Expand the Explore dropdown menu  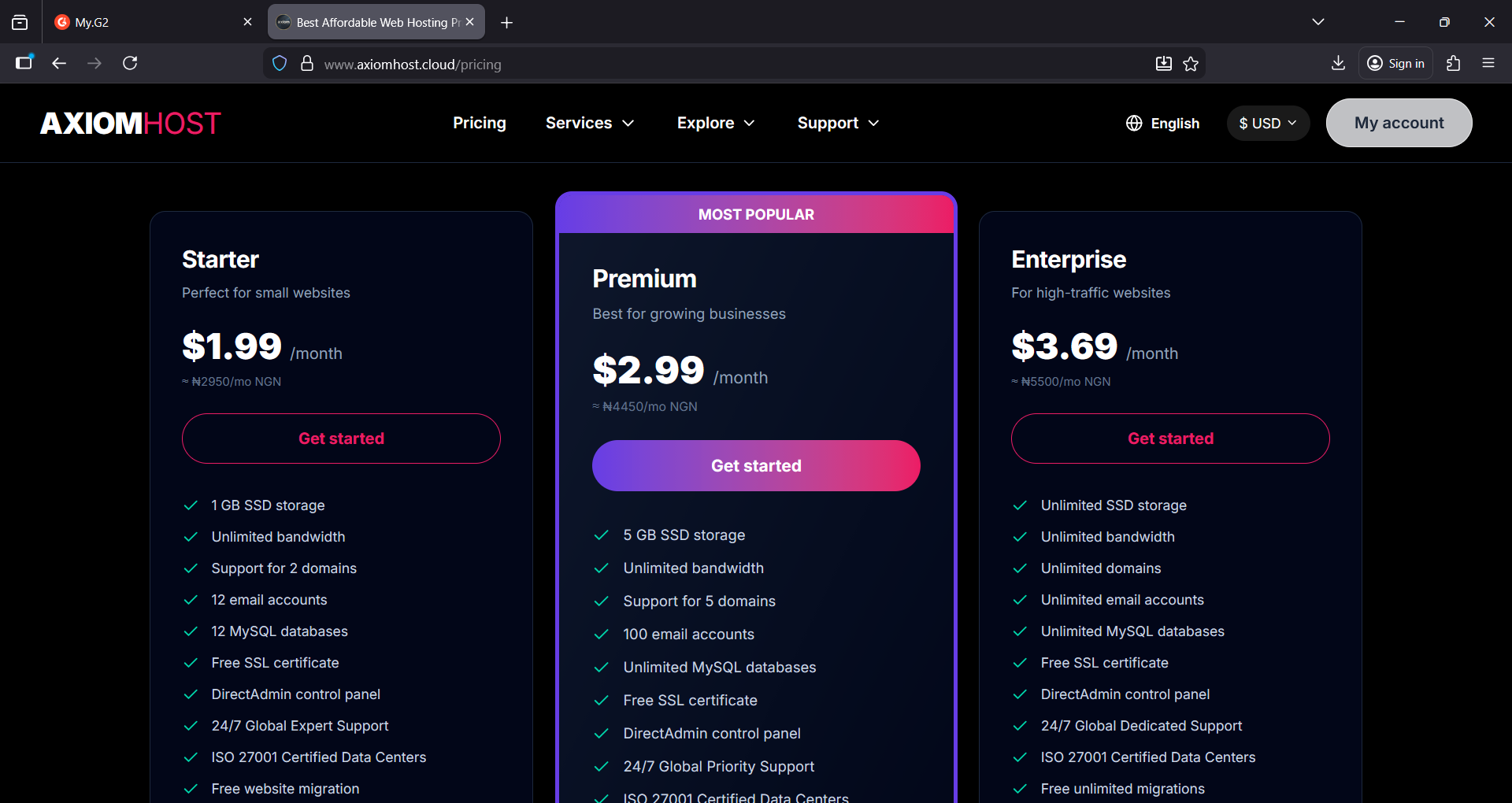(716, 123)
